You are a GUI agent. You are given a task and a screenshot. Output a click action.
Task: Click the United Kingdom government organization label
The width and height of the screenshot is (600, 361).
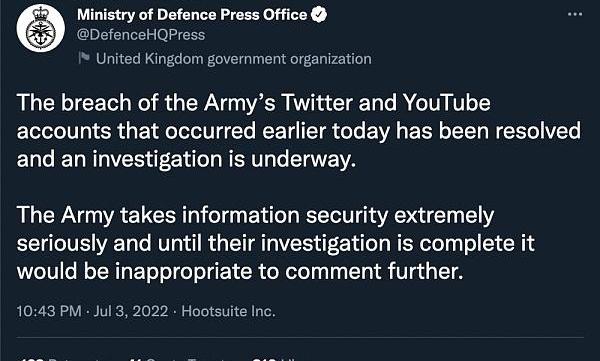tap(233, 59)
